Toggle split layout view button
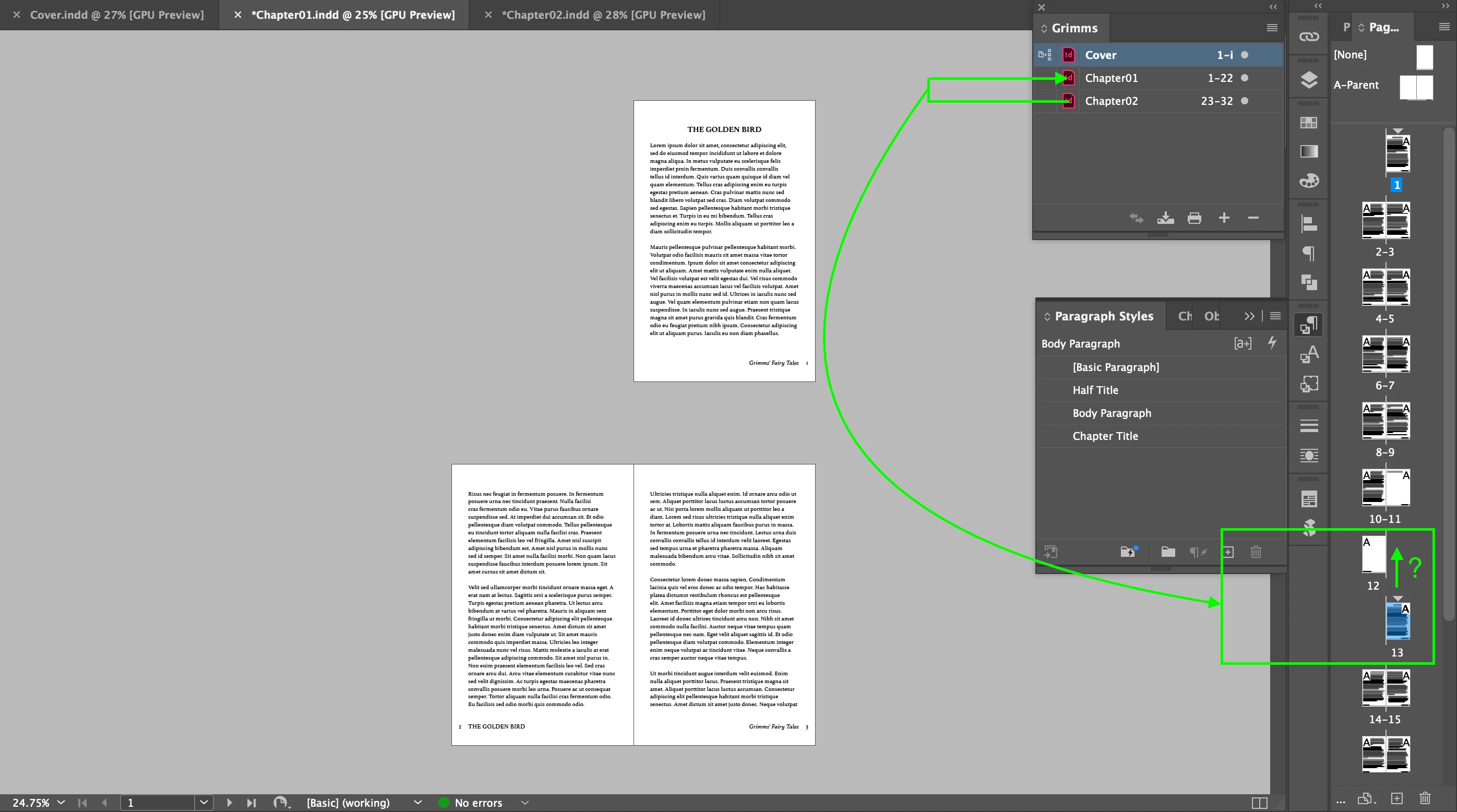Viewport: 1457px width, 812px height. 1259,803
